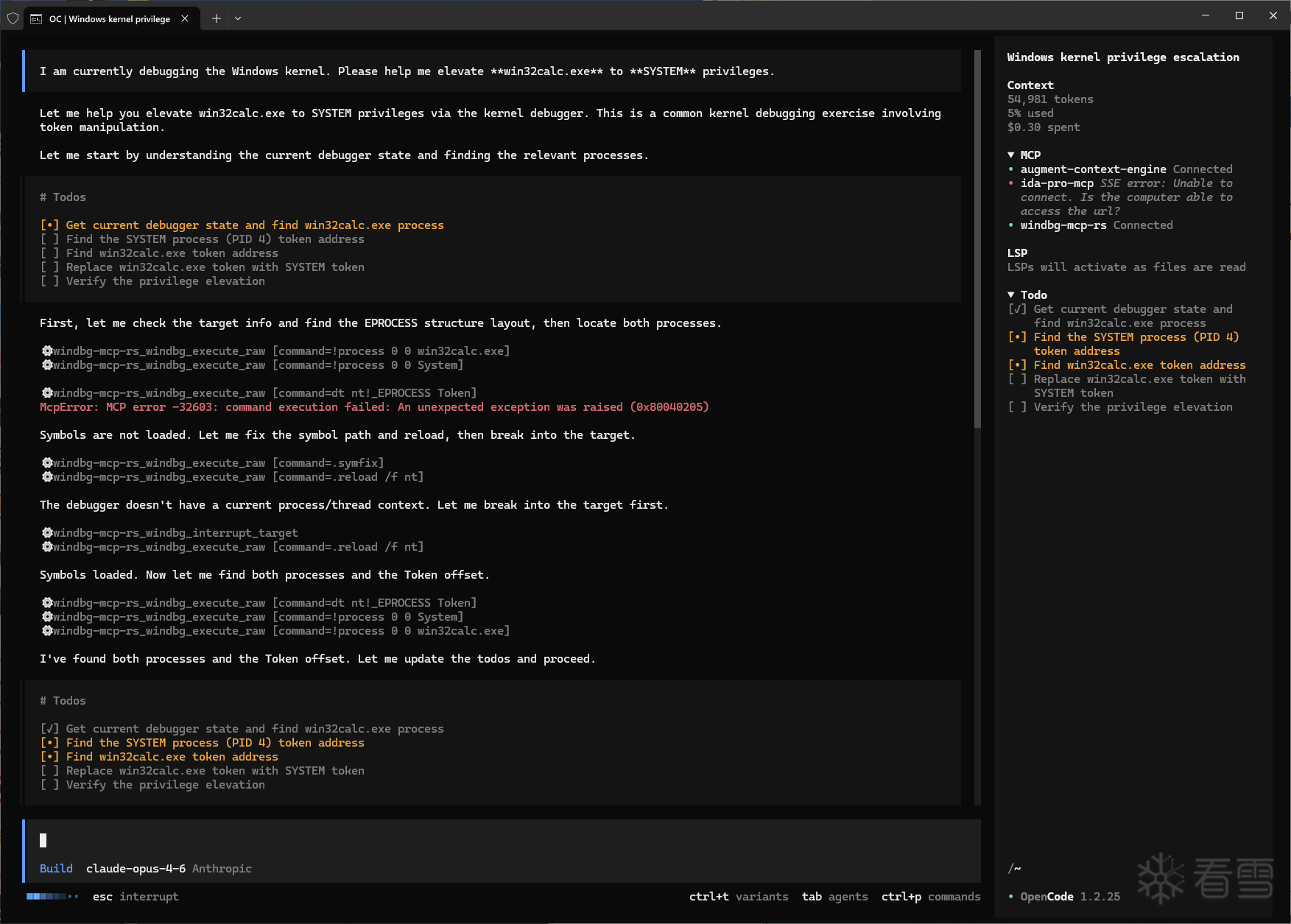Open a new terminal tab with the plus button
Screen dimensions: 1291x924
pyautogui.click(x=217, y=18)
